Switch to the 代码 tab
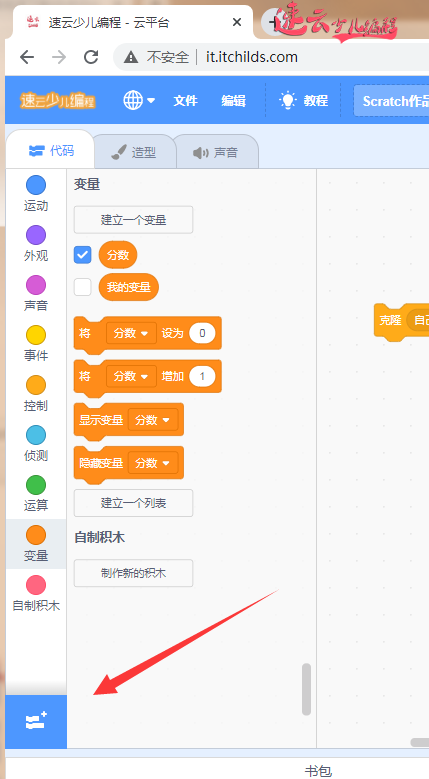Image resolution: width=429 pixels, height=779 pixels. tap(50, 151)
